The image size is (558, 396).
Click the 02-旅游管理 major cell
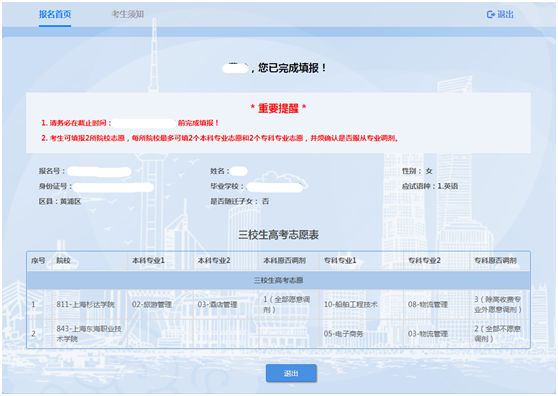click(152, 305)
